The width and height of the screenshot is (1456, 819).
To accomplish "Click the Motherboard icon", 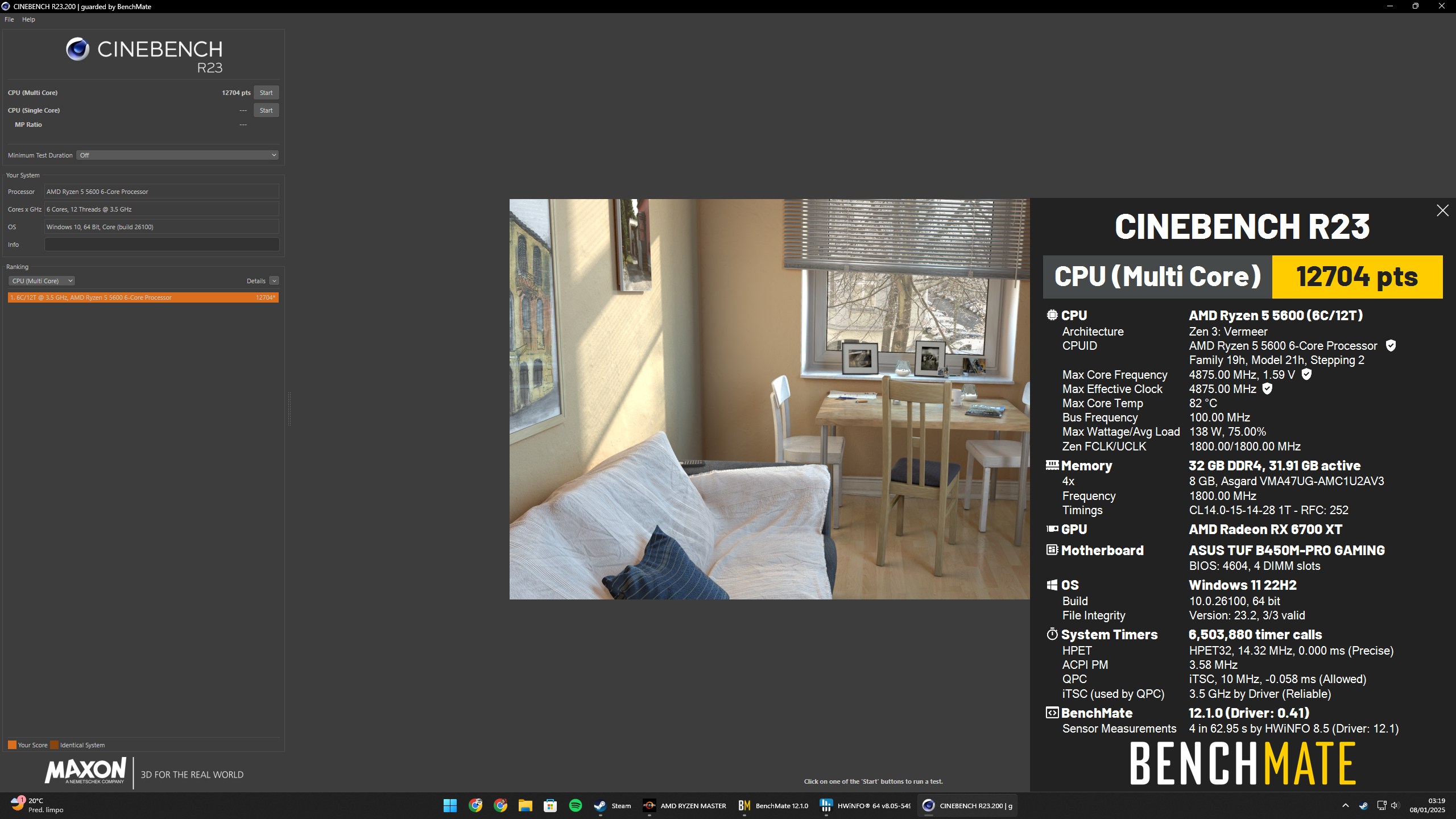I will (x=1052, y=550).
